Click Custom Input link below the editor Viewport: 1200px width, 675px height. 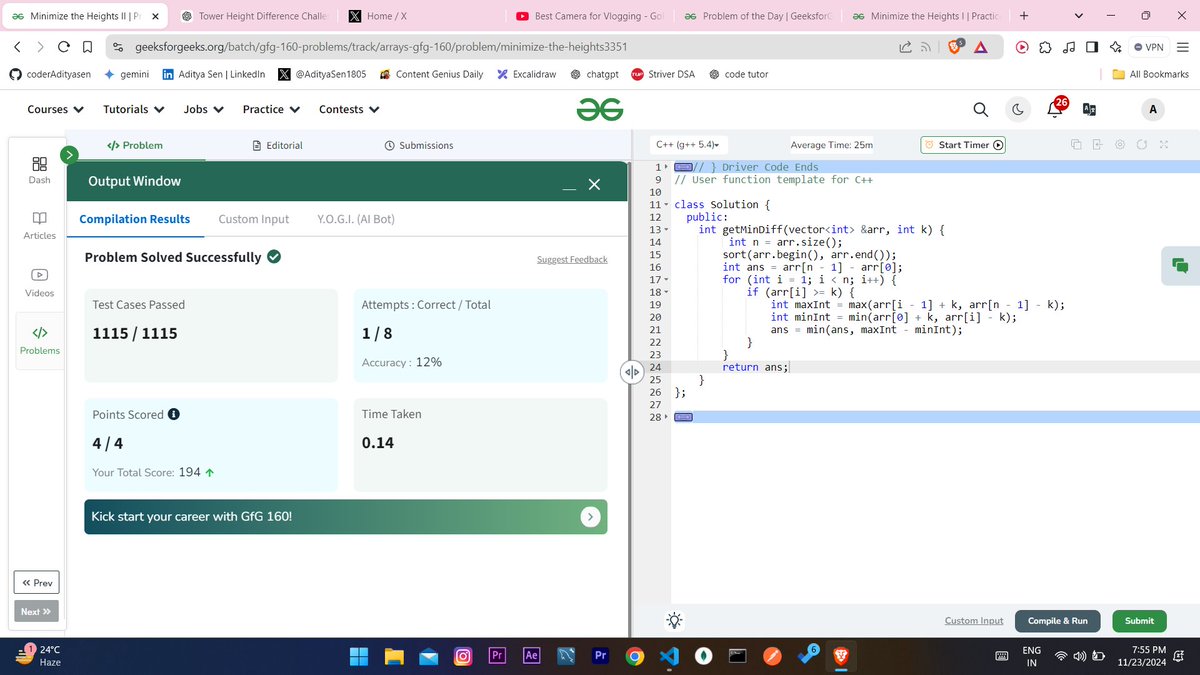974,621
